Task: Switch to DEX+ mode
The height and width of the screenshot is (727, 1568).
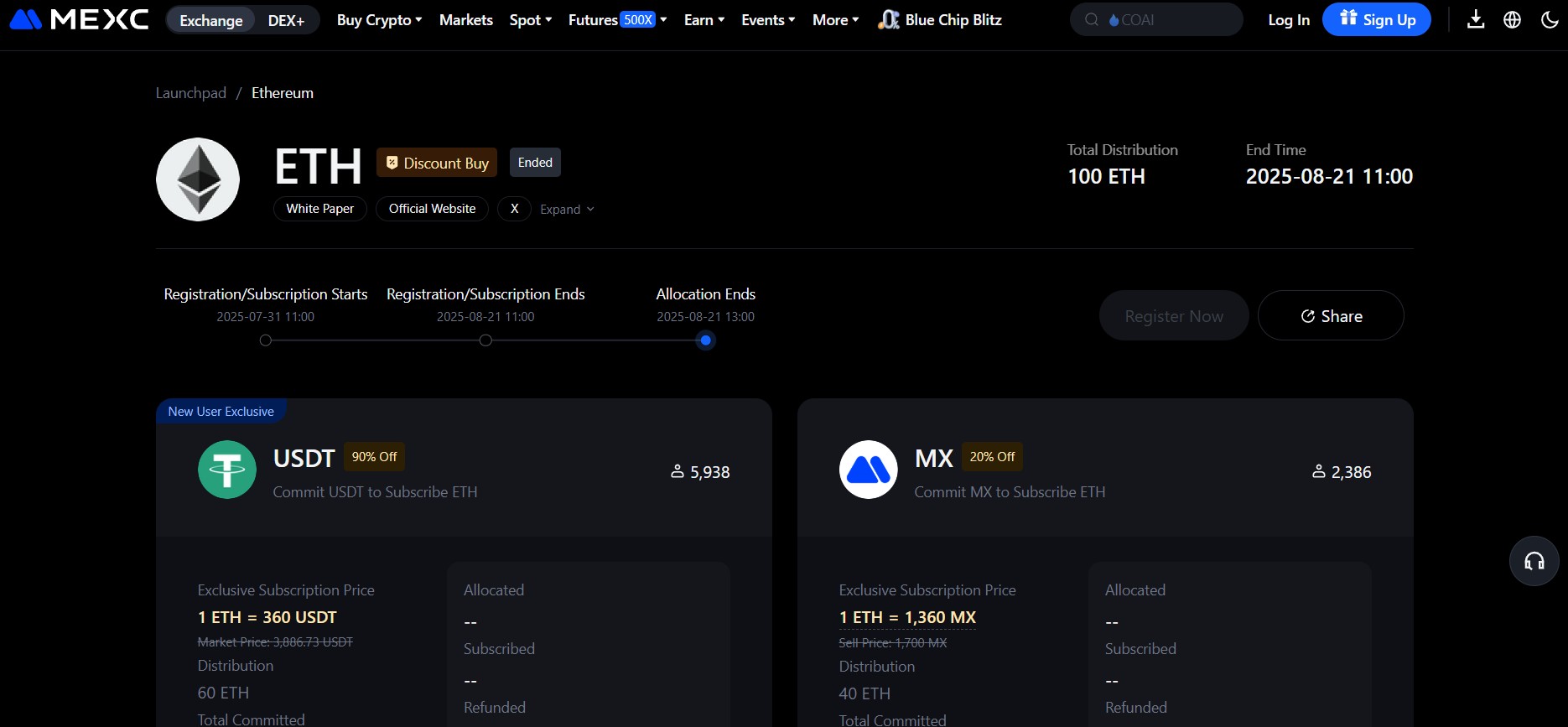Action: click(x=286, y=20)
